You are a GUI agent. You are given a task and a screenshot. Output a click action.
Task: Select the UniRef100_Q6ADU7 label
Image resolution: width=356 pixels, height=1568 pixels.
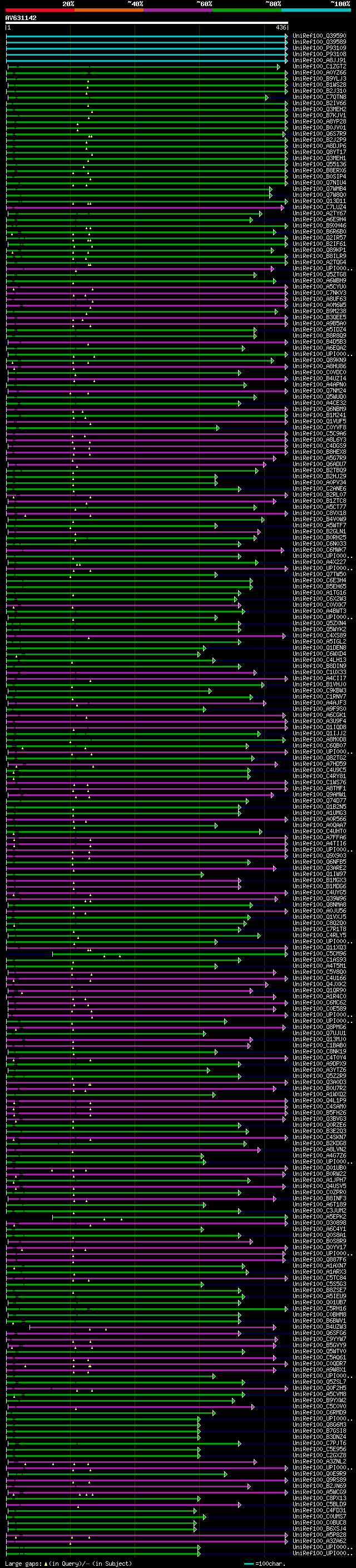(319, 464)
